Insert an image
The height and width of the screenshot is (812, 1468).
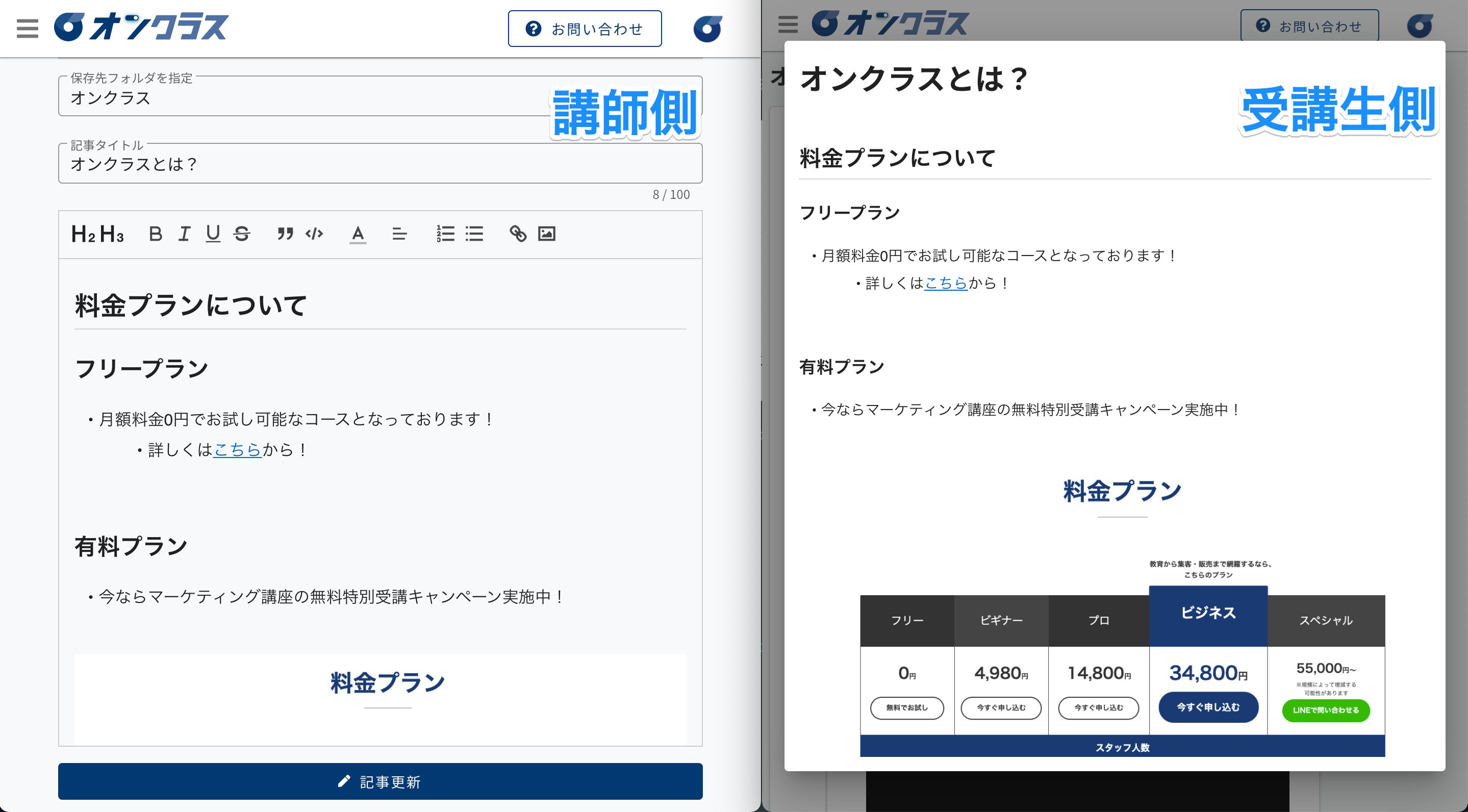tap(546, 234)
